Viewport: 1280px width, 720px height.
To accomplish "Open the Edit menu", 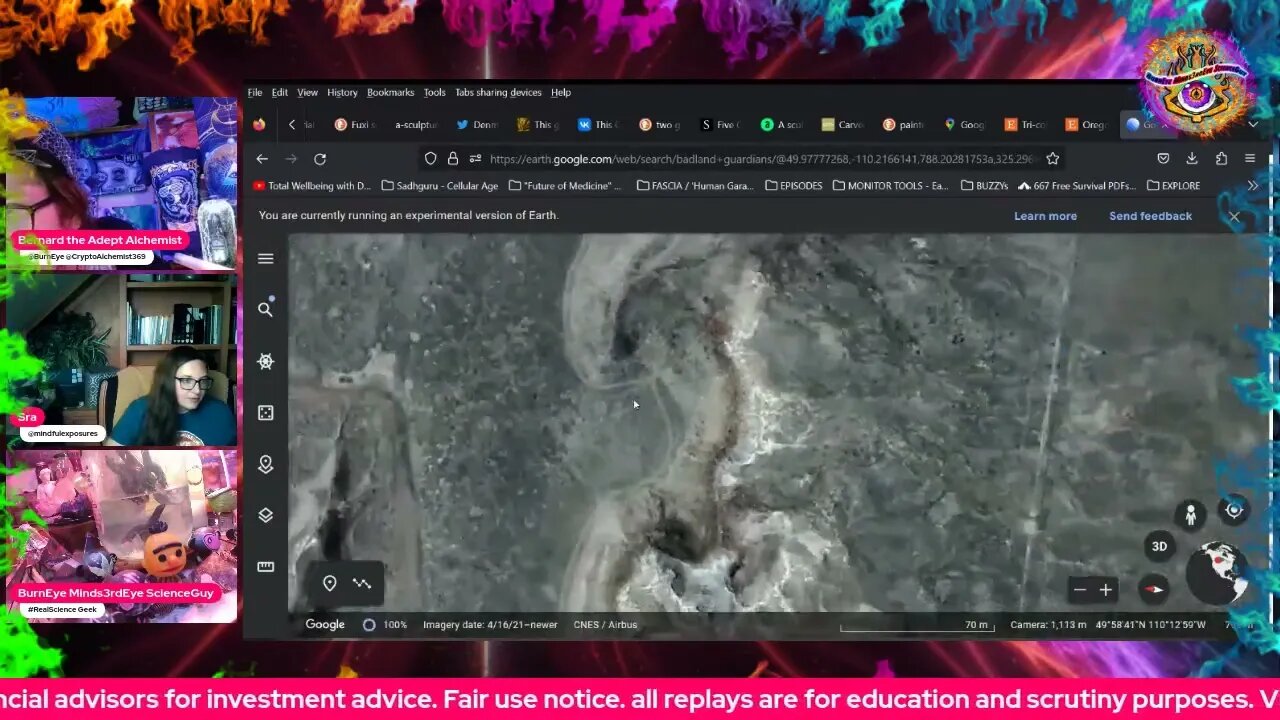I will [280, 93].
